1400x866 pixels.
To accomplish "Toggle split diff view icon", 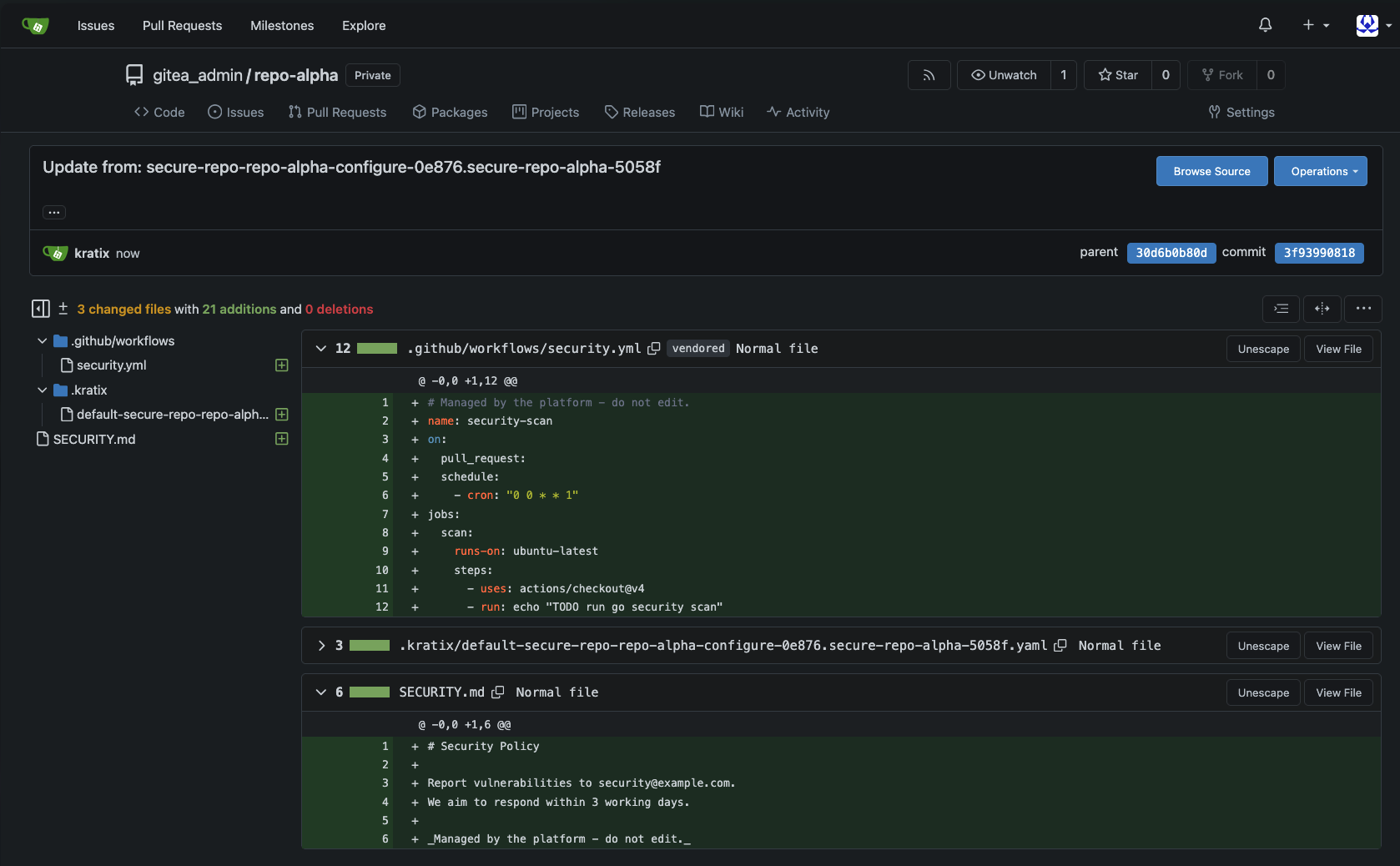I will [1322, 309].
